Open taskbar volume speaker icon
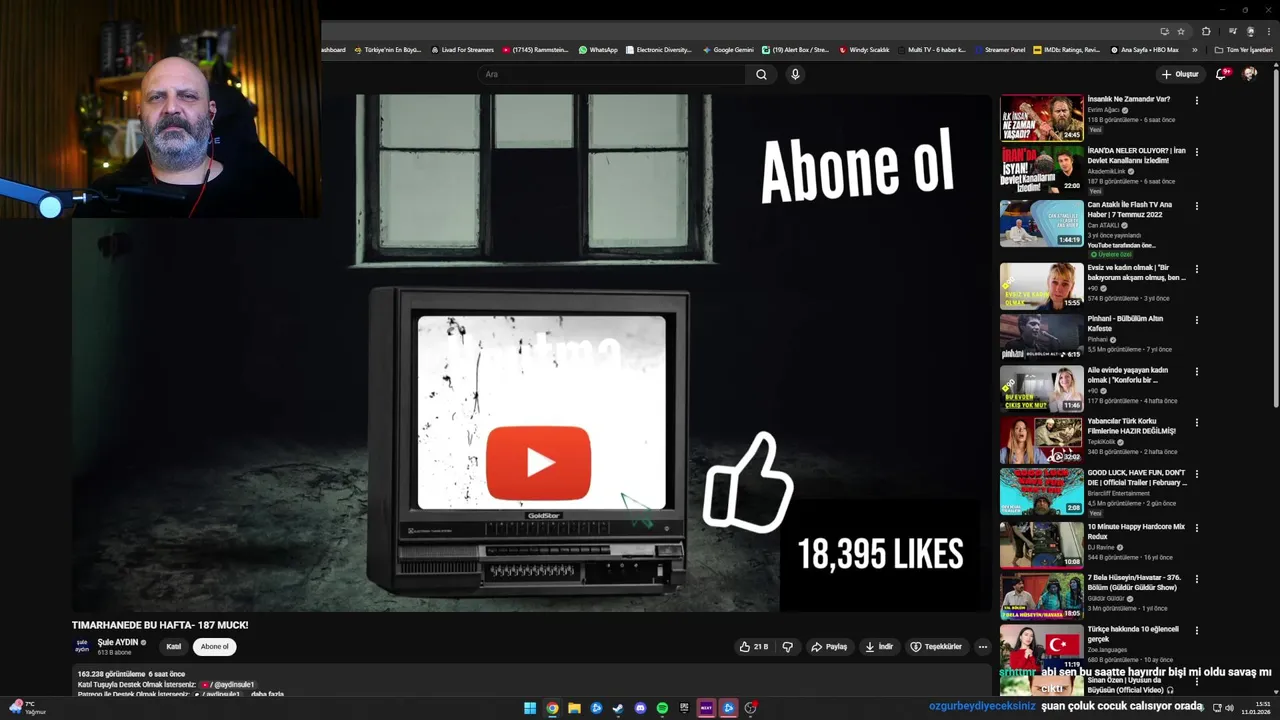 click(x=1229, y=708)
